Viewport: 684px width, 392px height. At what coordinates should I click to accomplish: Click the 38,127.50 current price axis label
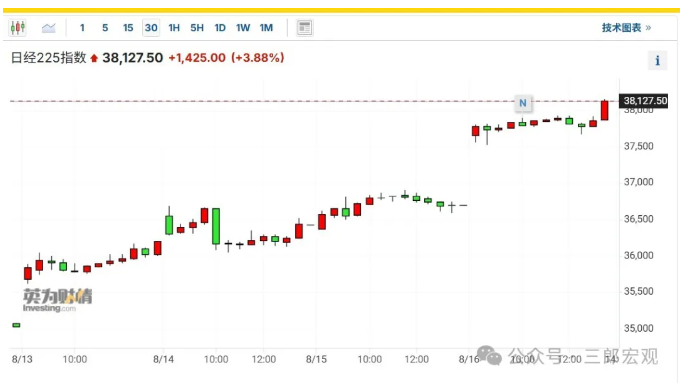643,101
